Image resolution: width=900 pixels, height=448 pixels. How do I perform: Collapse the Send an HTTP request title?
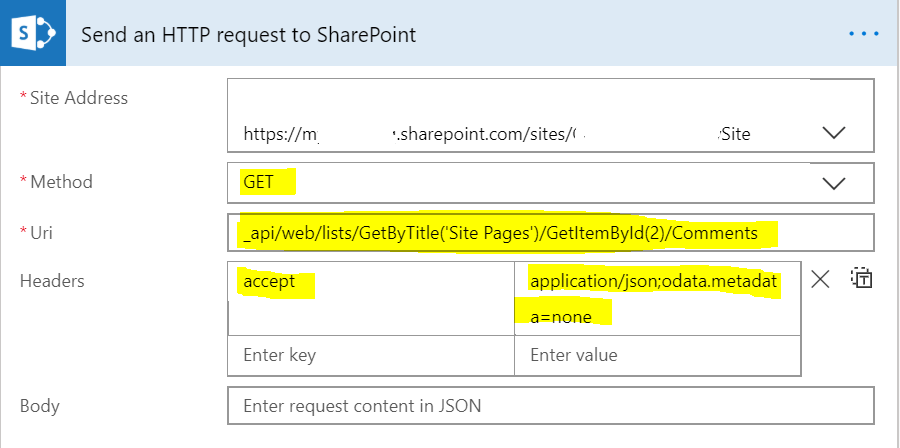[x=248, y=34]
